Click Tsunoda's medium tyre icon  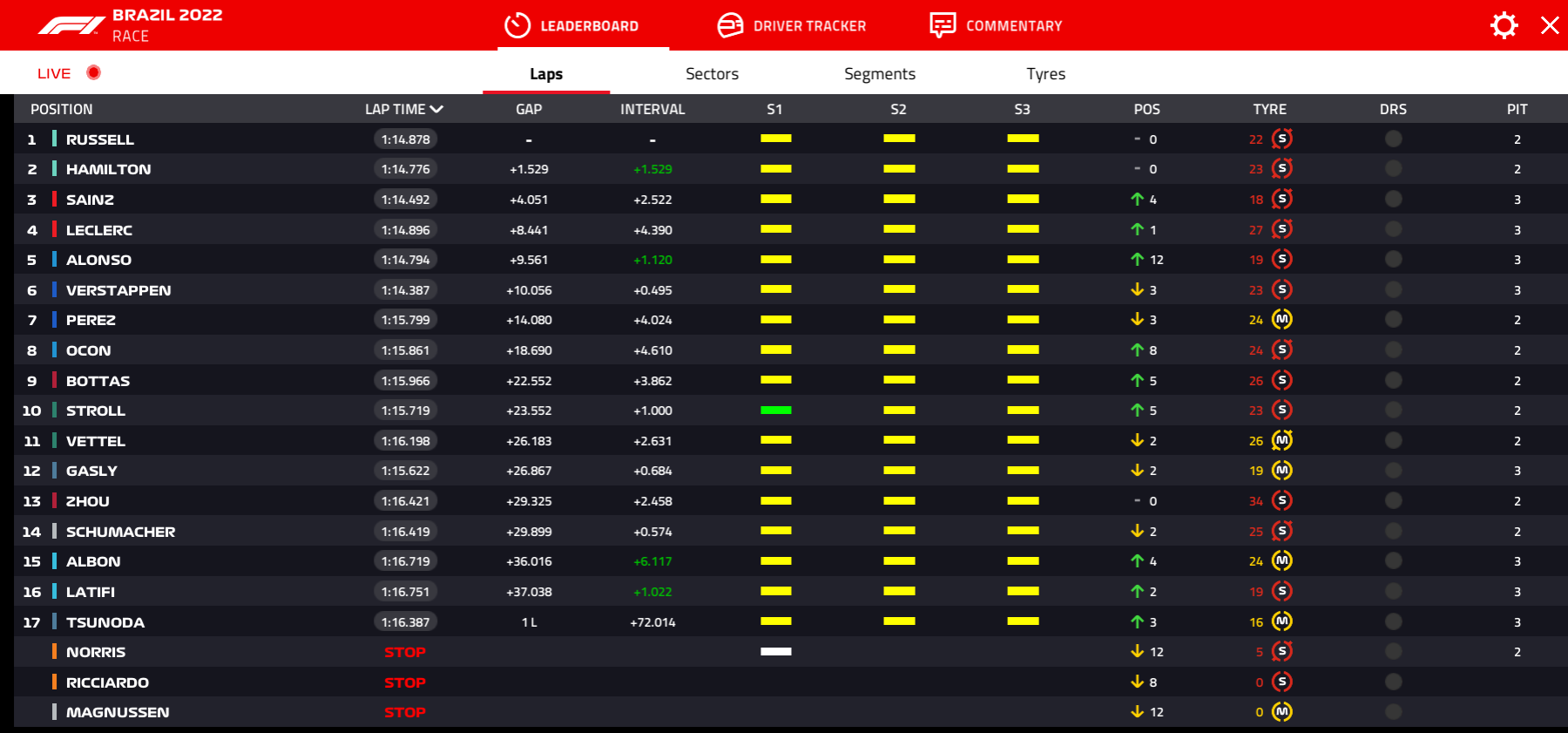click(x=1281, y=621)
